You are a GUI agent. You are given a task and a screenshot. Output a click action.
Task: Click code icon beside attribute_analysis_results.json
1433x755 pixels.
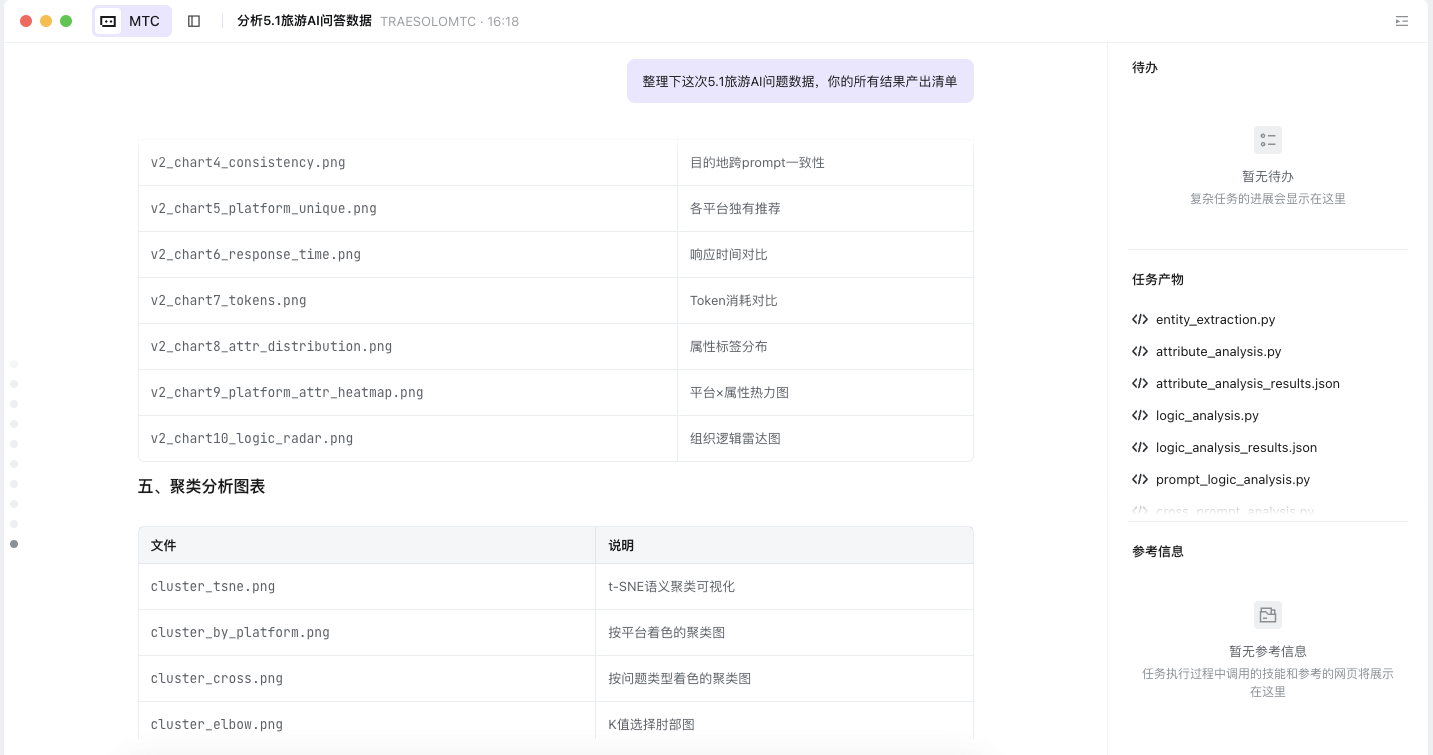[1139, 384]
